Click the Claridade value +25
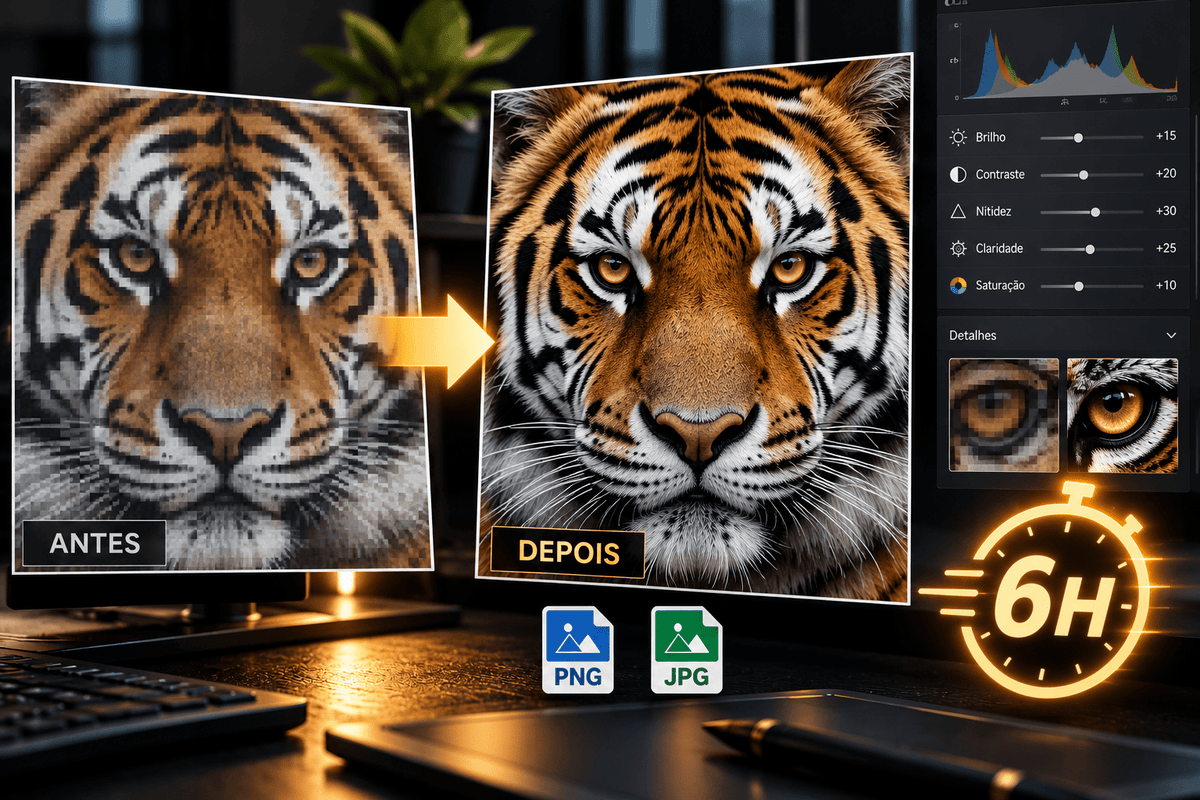The height and width of the screenshot is (800, 1200). [x=1165, y=248]
